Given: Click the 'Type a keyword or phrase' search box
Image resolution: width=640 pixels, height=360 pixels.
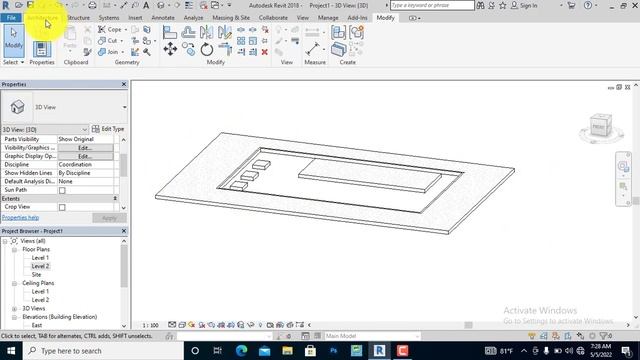Looking at the screenshot, I should 432,5.
